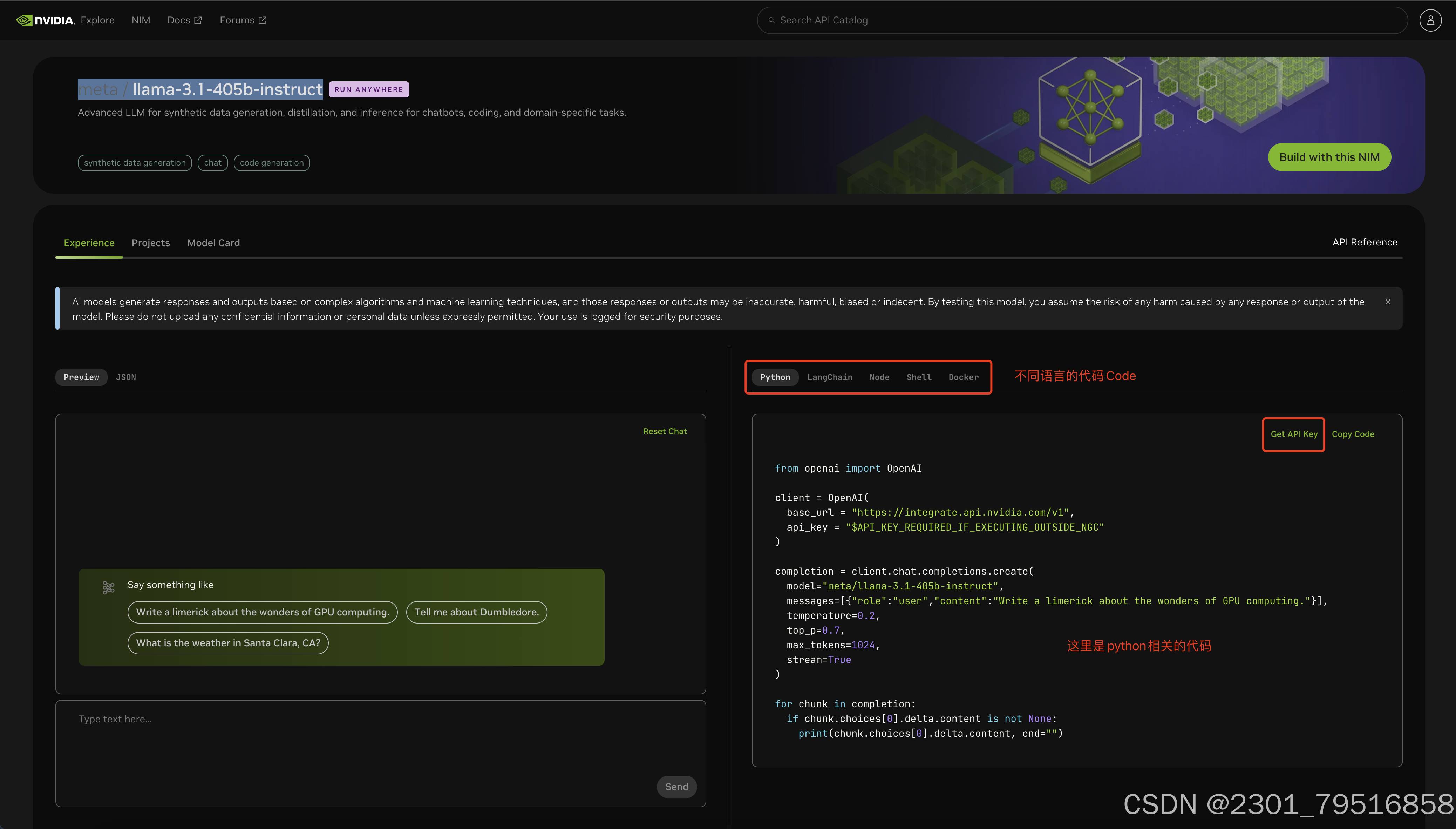Viewport: 1456px width, 829px height.
Task: Click Reset Chat
Action: tap(665, 432)
